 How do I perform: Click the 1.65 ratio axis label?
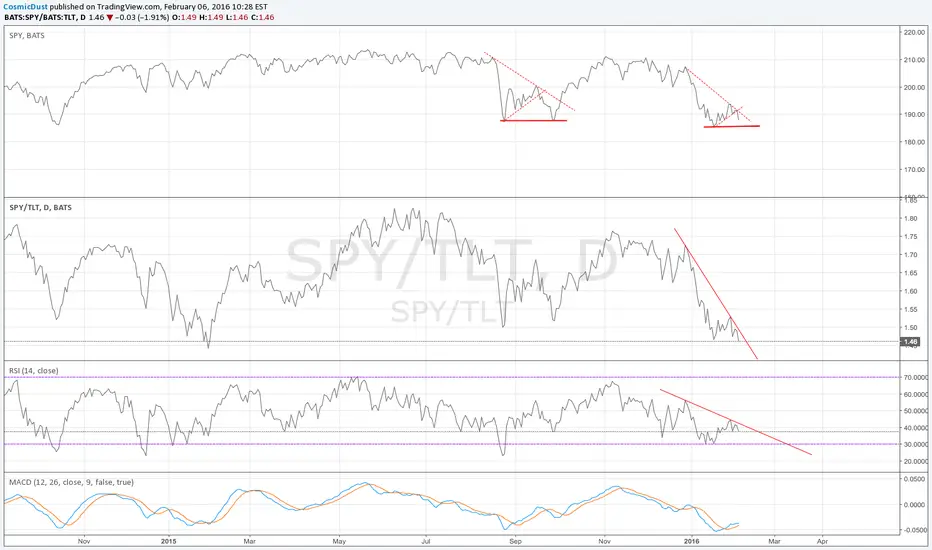click(x=911, y=274)
